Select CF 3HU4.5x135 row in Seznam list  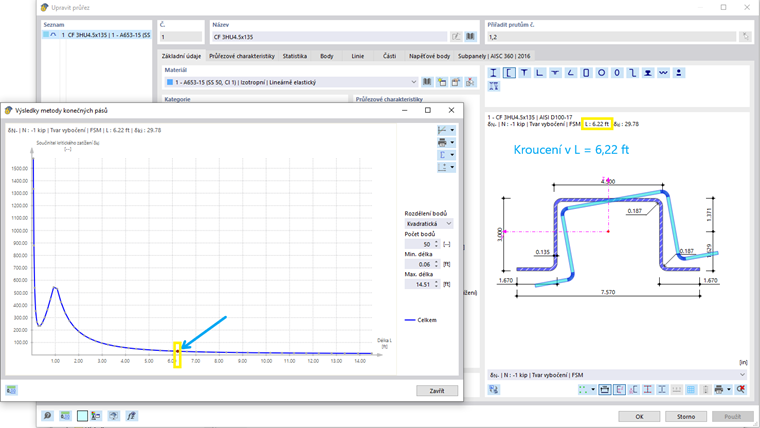96,35
